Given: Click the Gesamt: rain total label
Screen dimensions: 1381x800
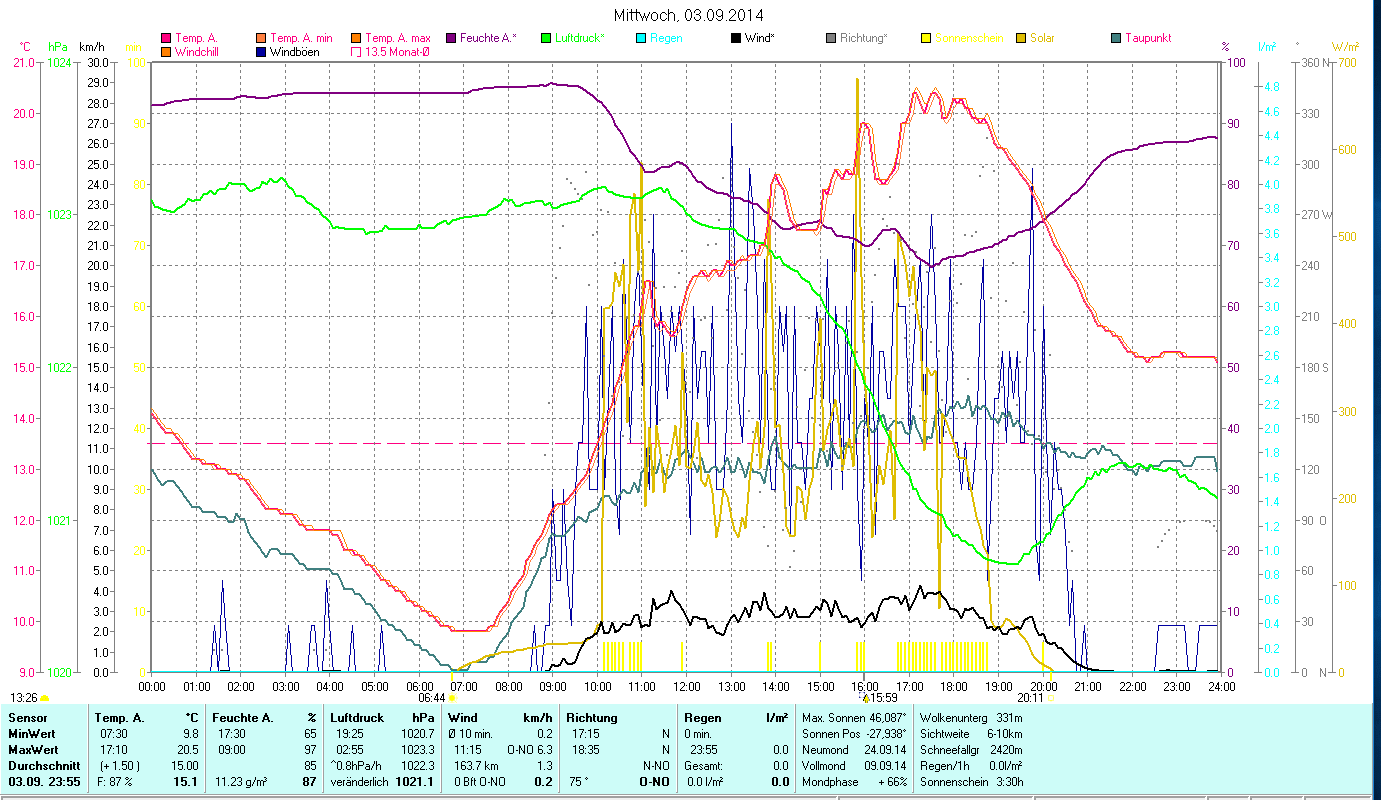Looking at the screenshot, I should point(704,766).
